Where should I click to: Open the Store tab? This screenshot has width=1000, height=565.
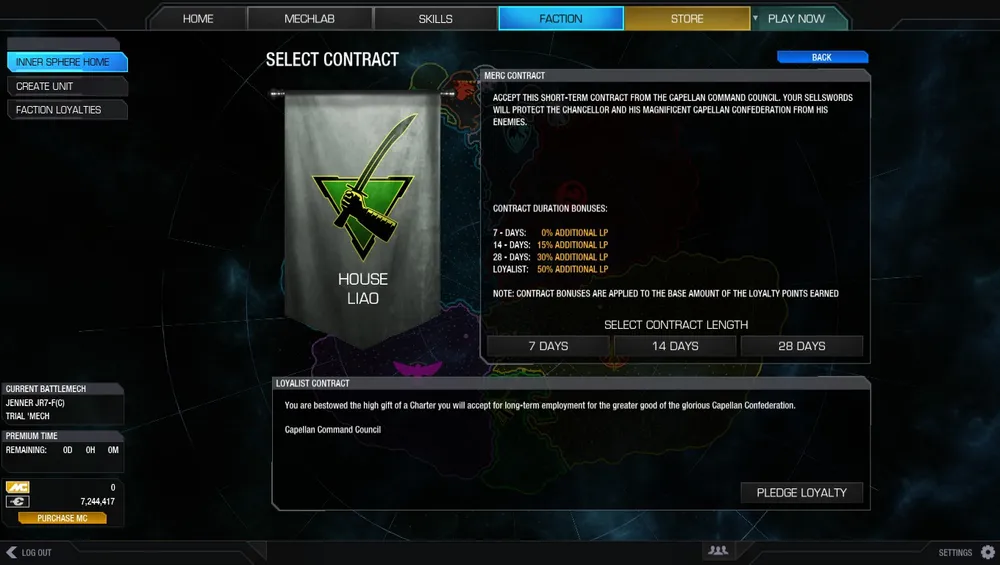pos(687,18)
